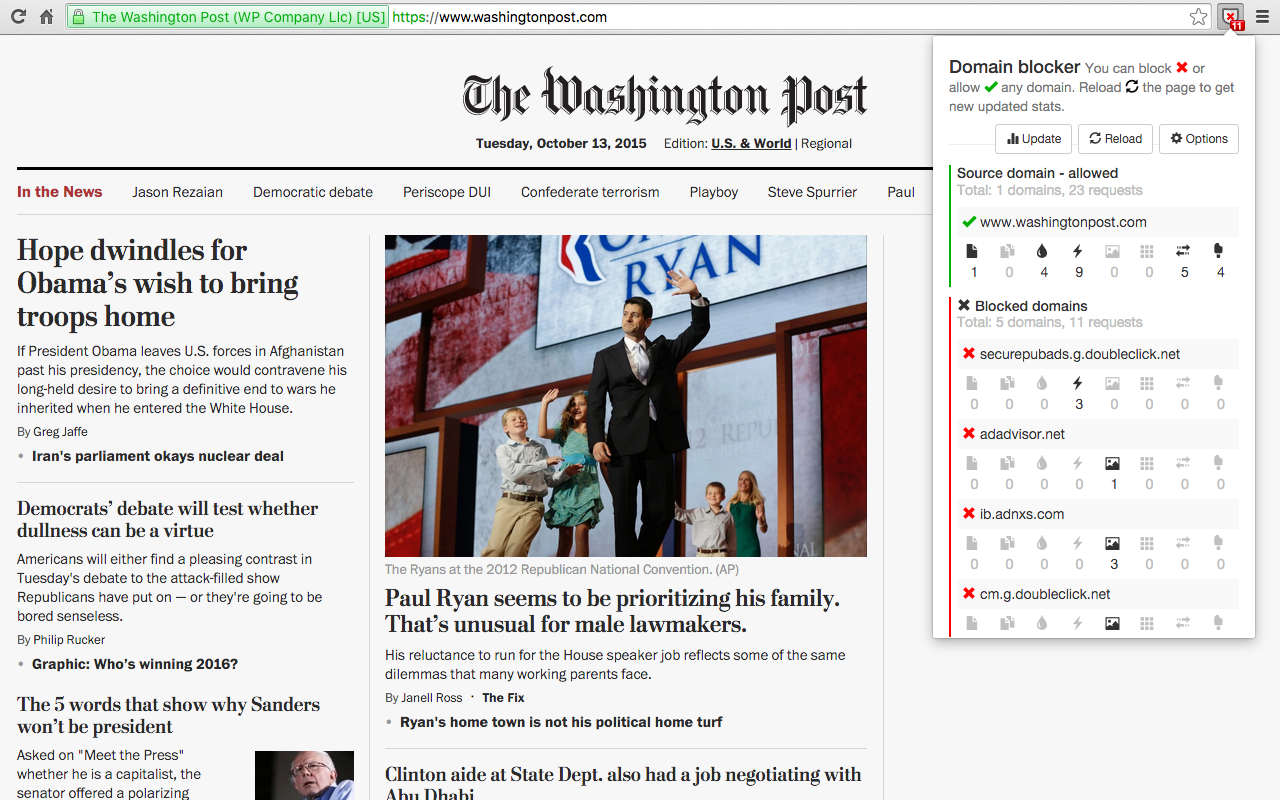Open Graphic: Who's winning 2016?
The image size is (1280, 800).
click(x=135, y=664)
